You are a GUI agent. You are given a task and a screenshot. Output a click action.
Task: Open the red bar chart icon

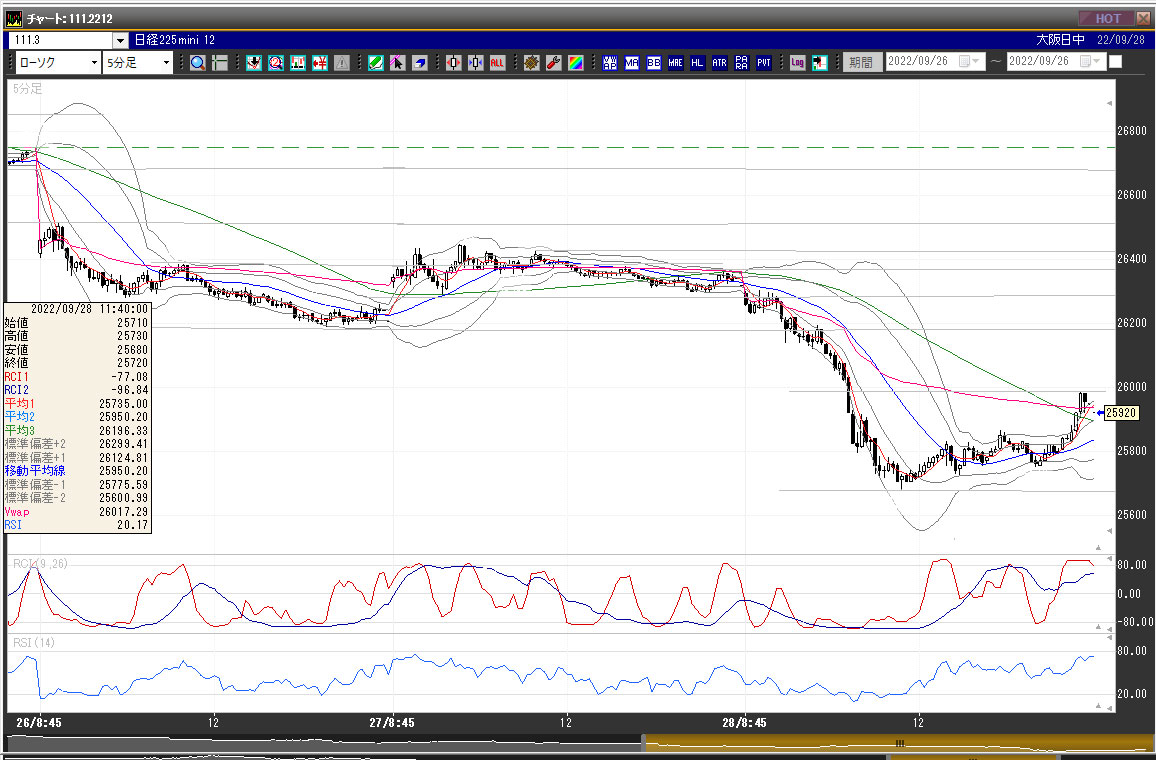click(x=298, y=63)
